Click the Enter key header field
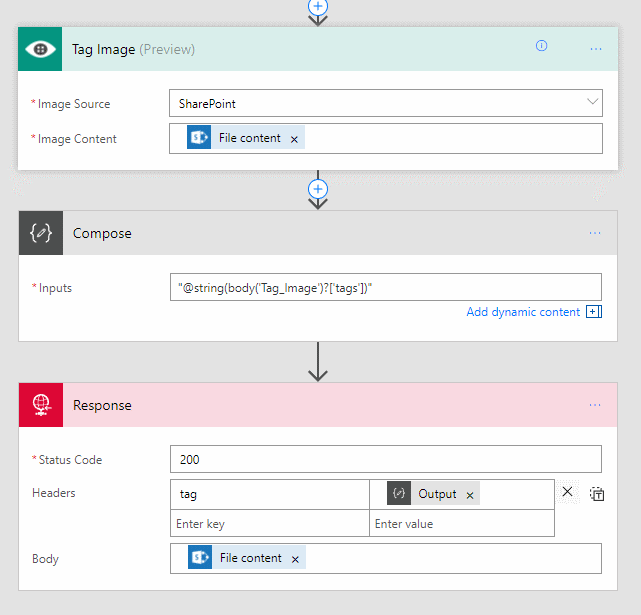641x615 pixels. click(x=269, y=524)
